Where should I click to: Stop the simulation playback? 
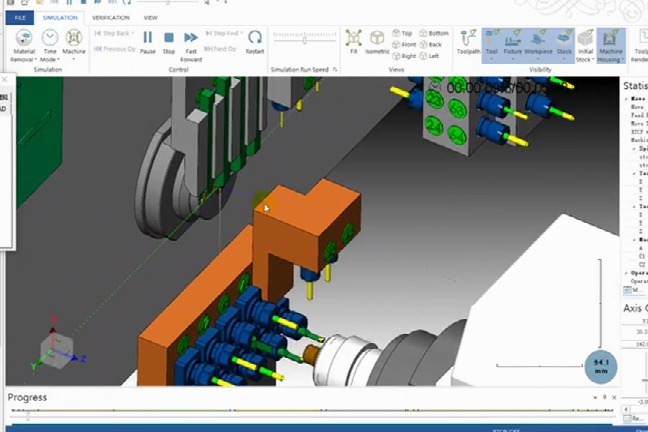pyautogui.click(x=169, y=43)
